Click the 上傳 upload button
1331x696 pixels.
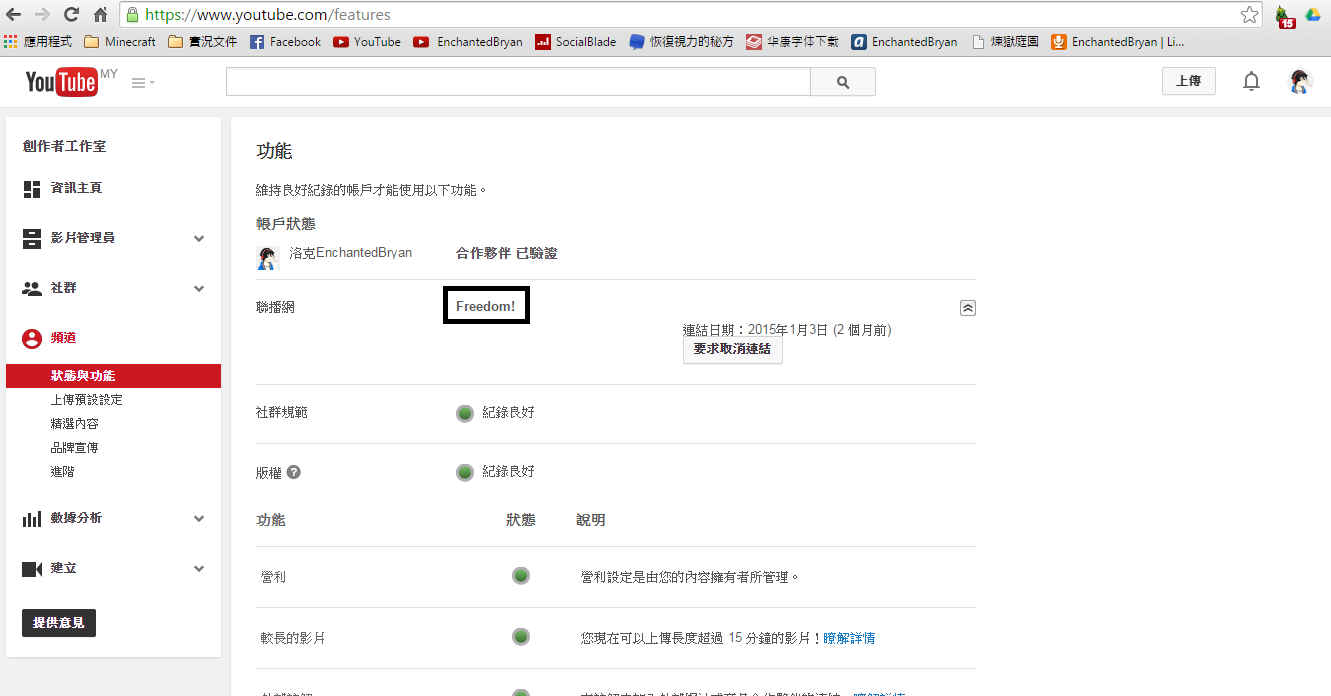1188,82
